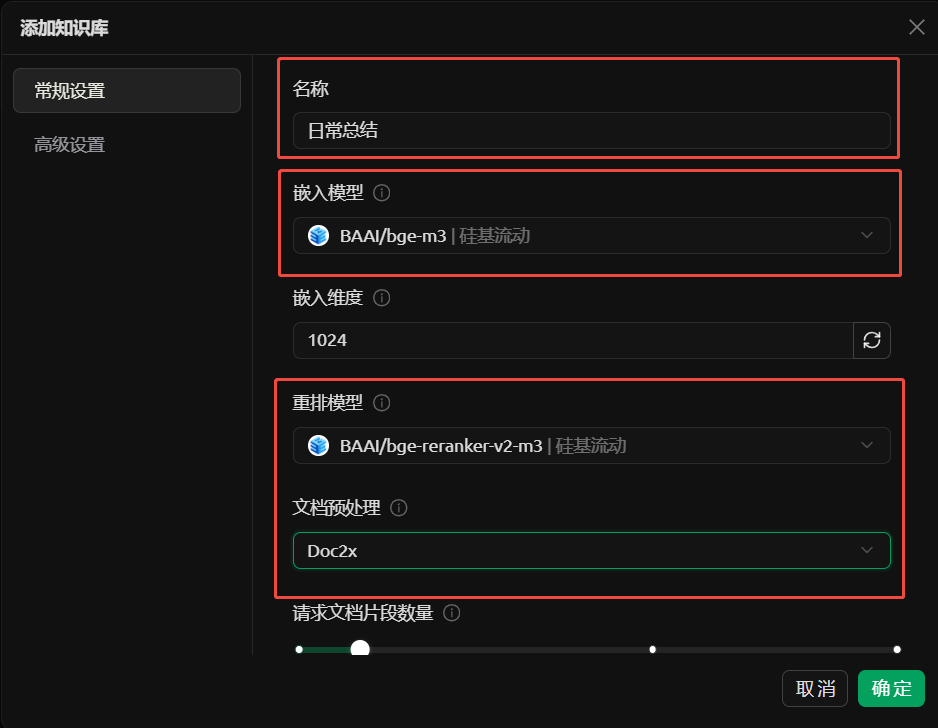Screen dimensions: 938x728
Task: Click the 嵌入模型 label text
Action: click(328, 193)
